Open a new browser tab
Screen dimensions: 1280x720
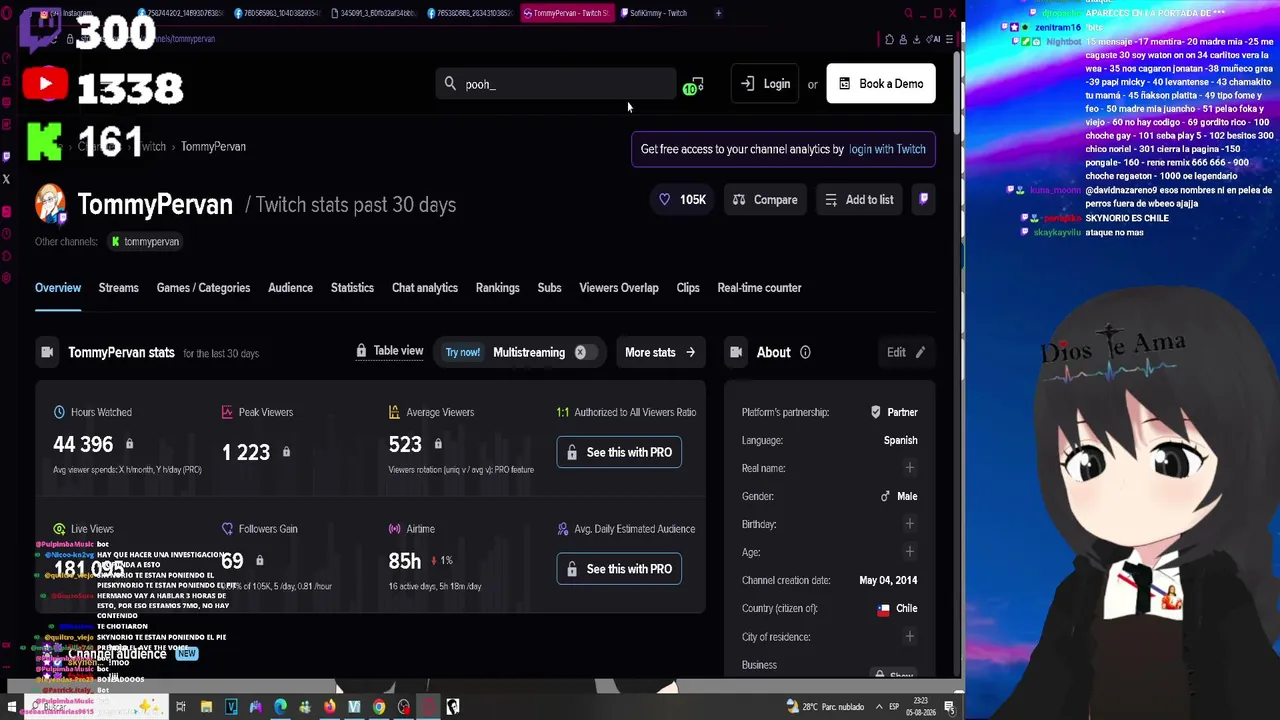click(718, 13)
